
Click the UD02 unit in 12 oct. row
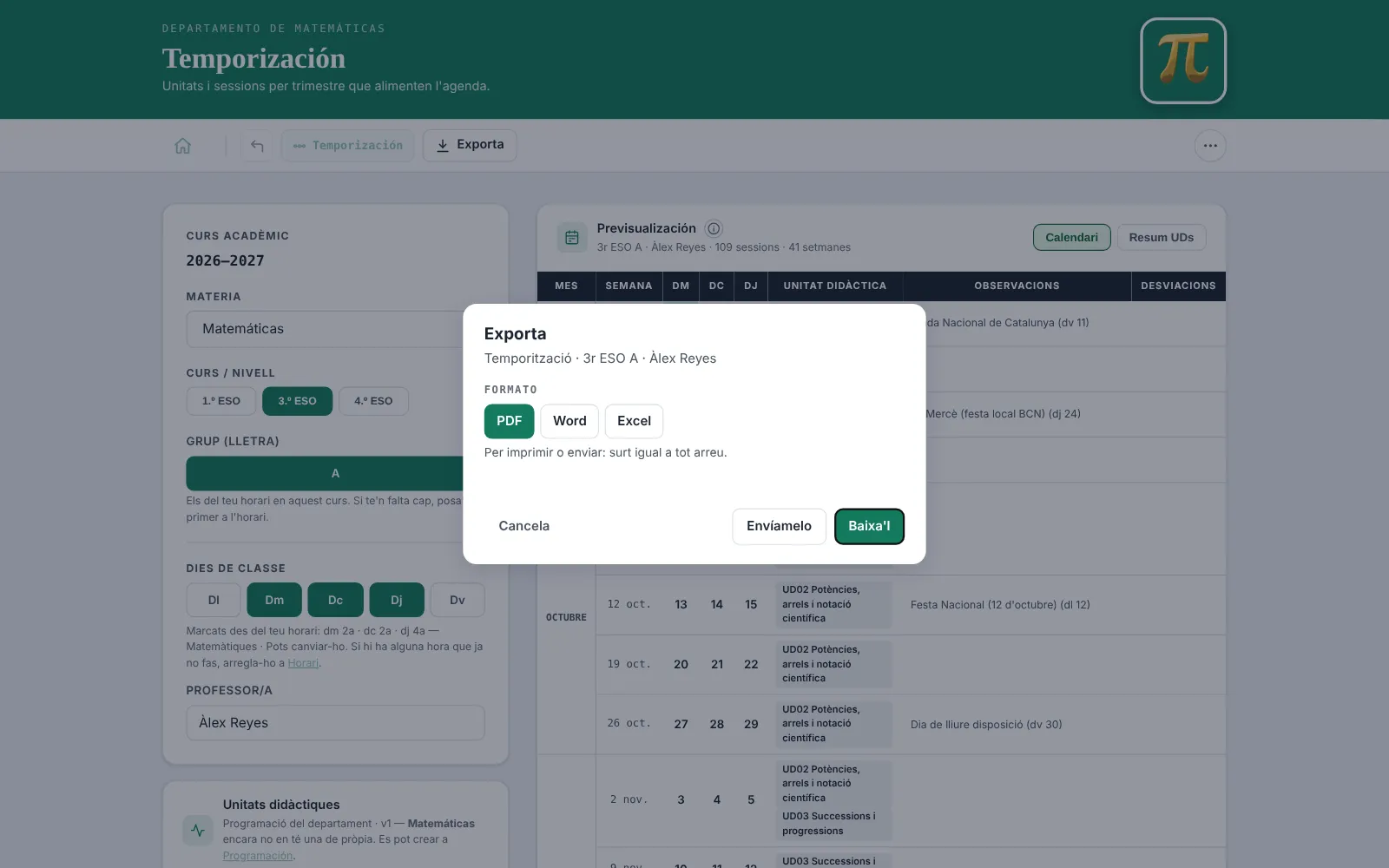click(x=833, y=604)
